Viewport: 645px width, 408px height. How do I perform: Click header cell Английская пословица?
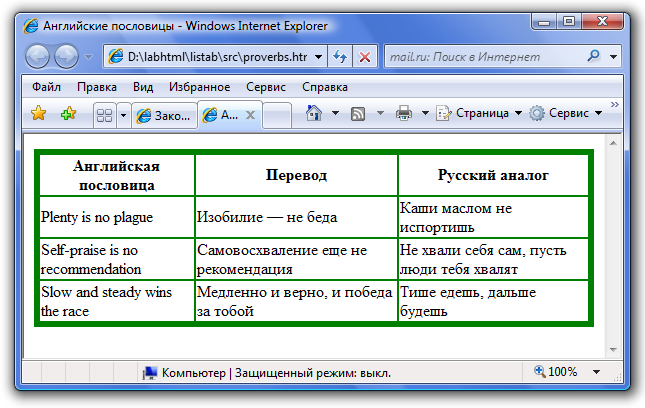click(x=117, y=176)
